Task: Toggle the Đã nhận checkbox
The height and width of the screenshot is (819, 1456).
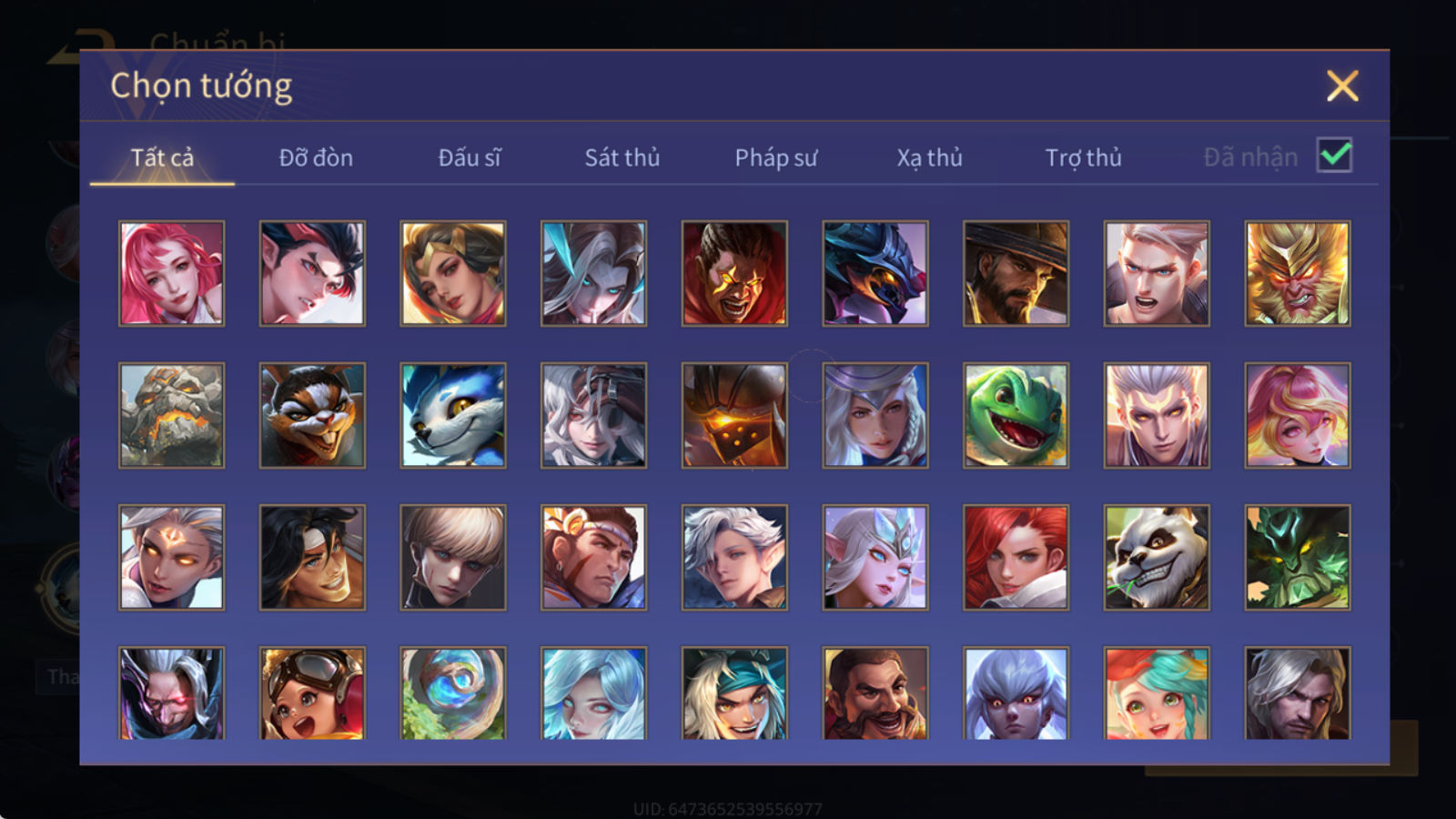Action: (x=1335, y=156)
